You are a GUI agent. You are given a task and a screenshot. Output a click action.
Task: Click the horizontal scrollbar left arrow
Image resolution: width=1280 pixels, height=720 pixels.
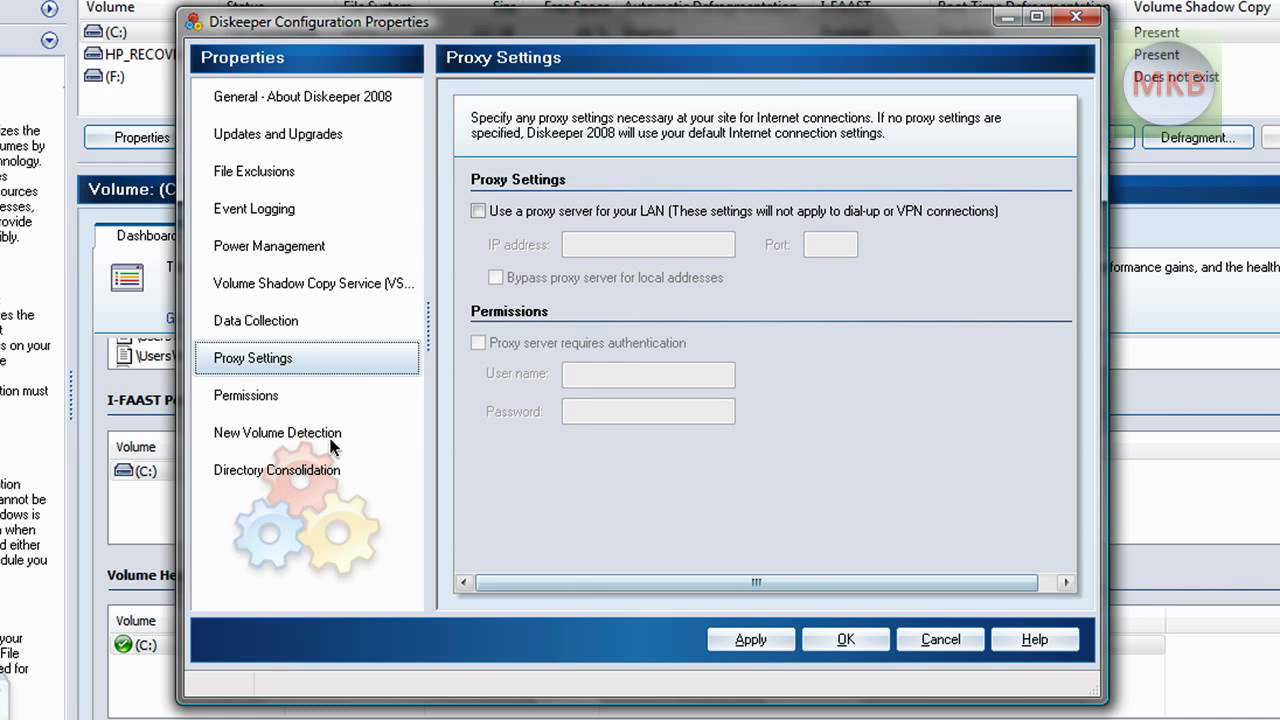pos(464,582)
